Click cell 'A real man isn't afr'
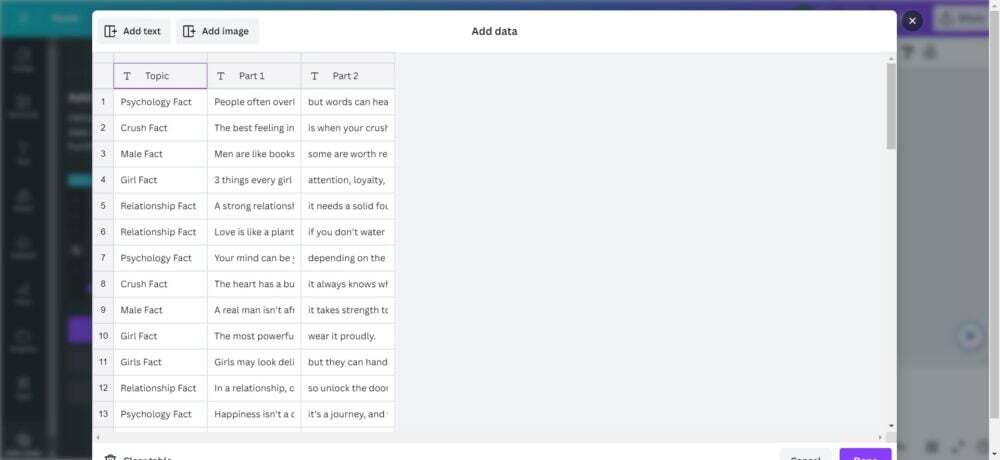The width and height of the screenshot is (1000, 460). click(x=254, y=310)
